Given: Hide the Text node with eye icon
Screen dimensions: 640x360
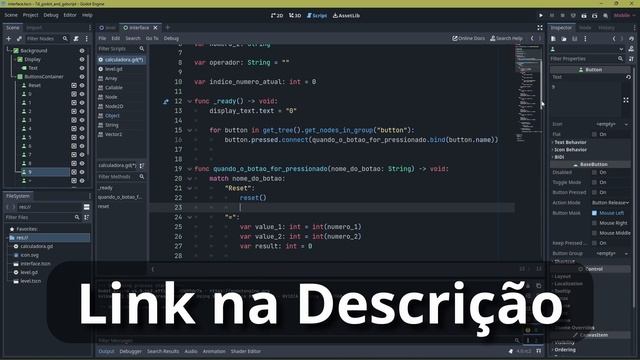Looking at the screenshot, I should (82, 68).
